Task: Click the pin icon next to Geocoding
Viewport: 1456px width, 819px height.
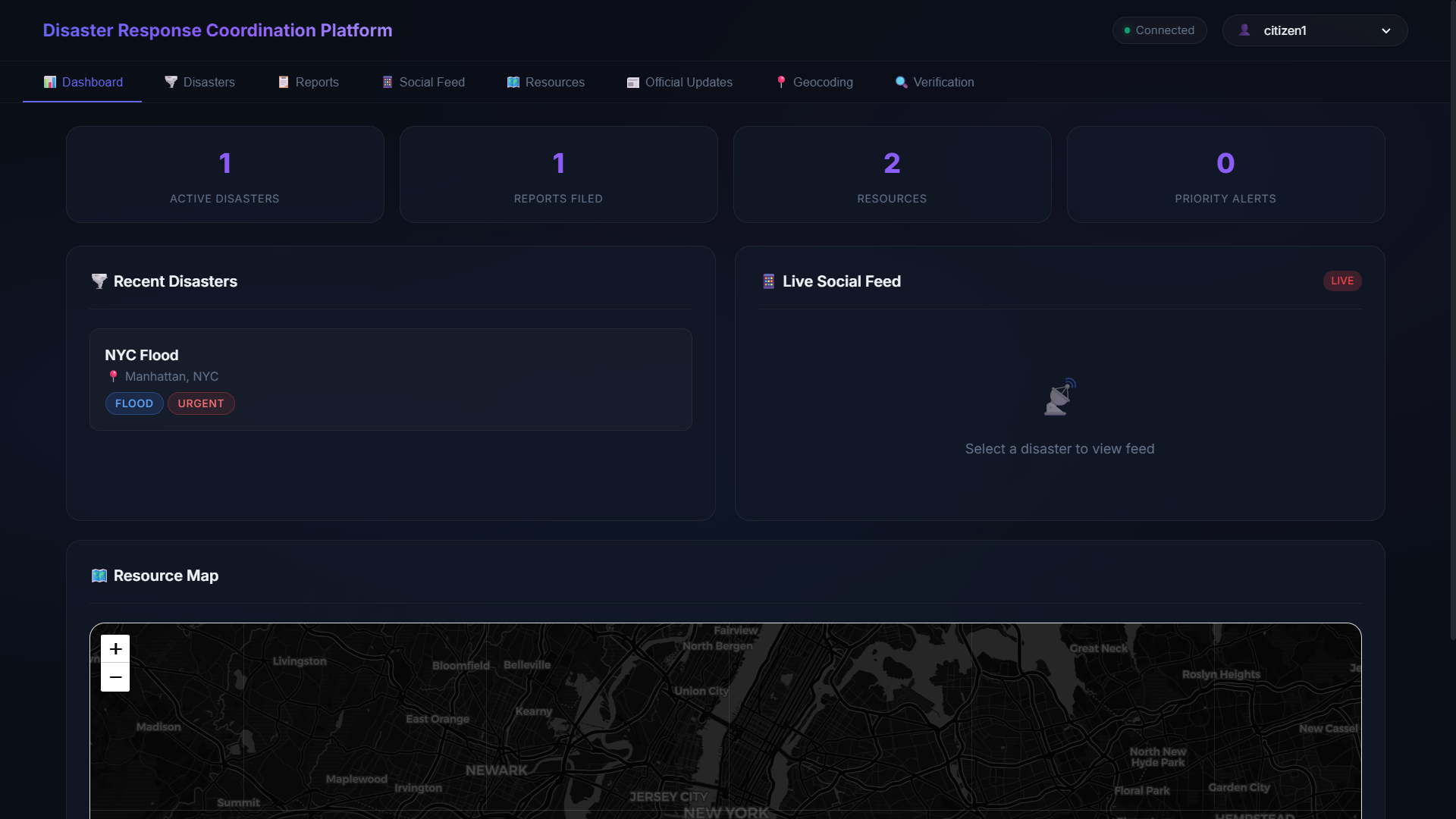Action: (781, 82)
